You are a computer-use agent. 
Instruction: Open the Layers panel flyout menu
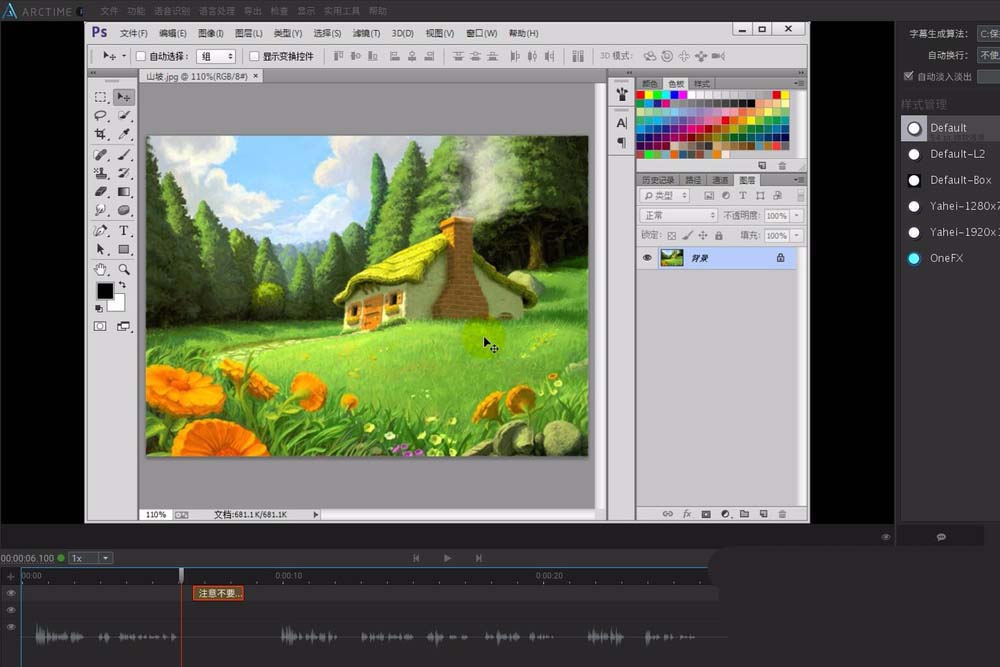click(798, 180)
